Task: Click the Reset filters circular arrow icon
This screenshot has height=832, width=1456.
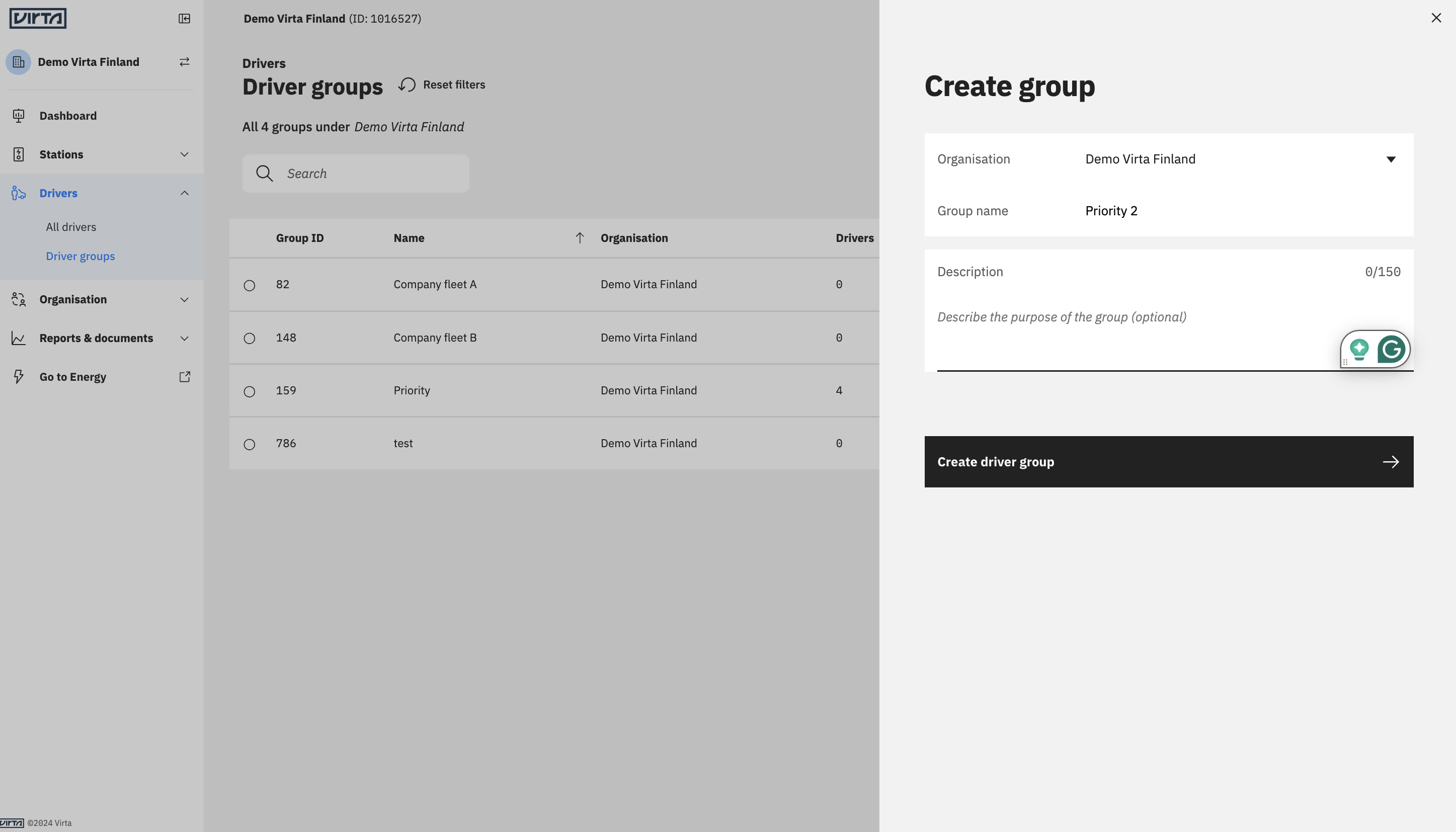Action: pyautogui.click(x=407, y=85)
